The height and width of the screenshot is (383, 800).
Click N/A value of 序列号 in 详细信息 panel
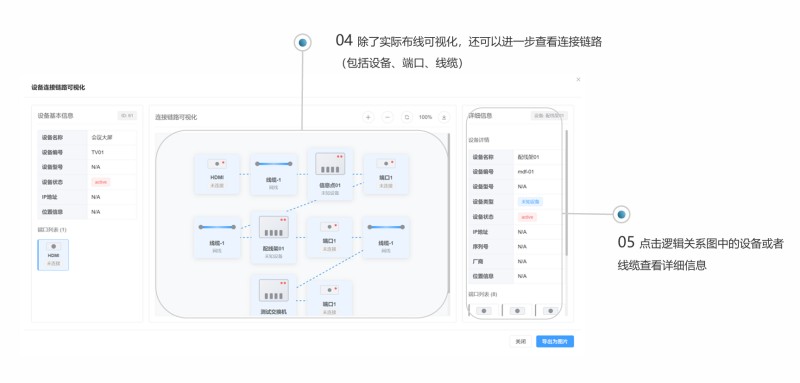point(522,246)
